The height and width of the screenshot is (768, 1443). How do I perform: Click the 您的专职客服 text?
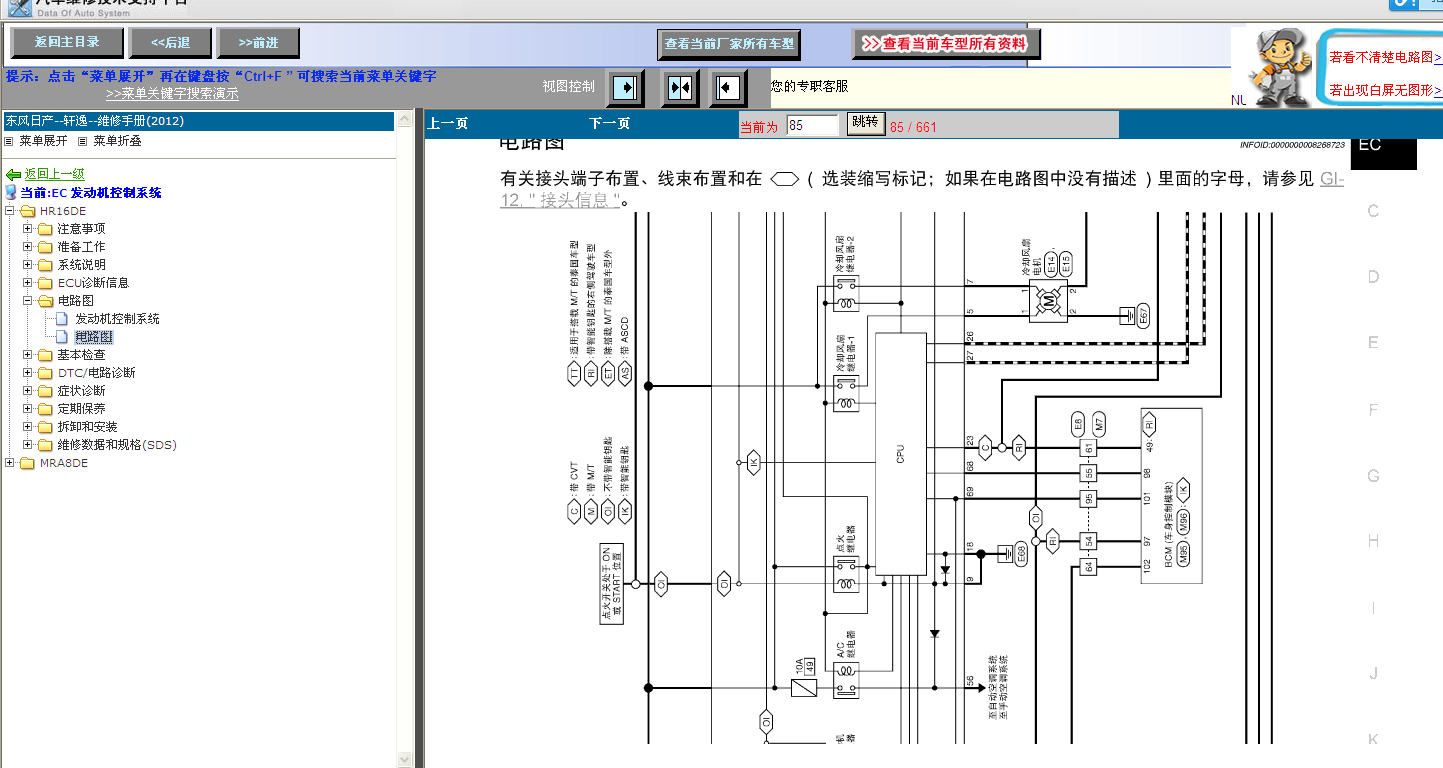click(809, 87)
